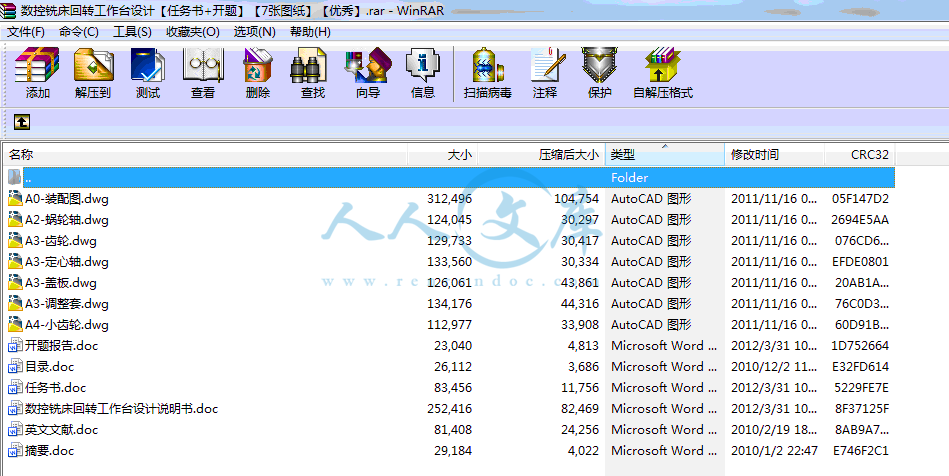Sort by the 类型 column header

click(x=665, y=154)
